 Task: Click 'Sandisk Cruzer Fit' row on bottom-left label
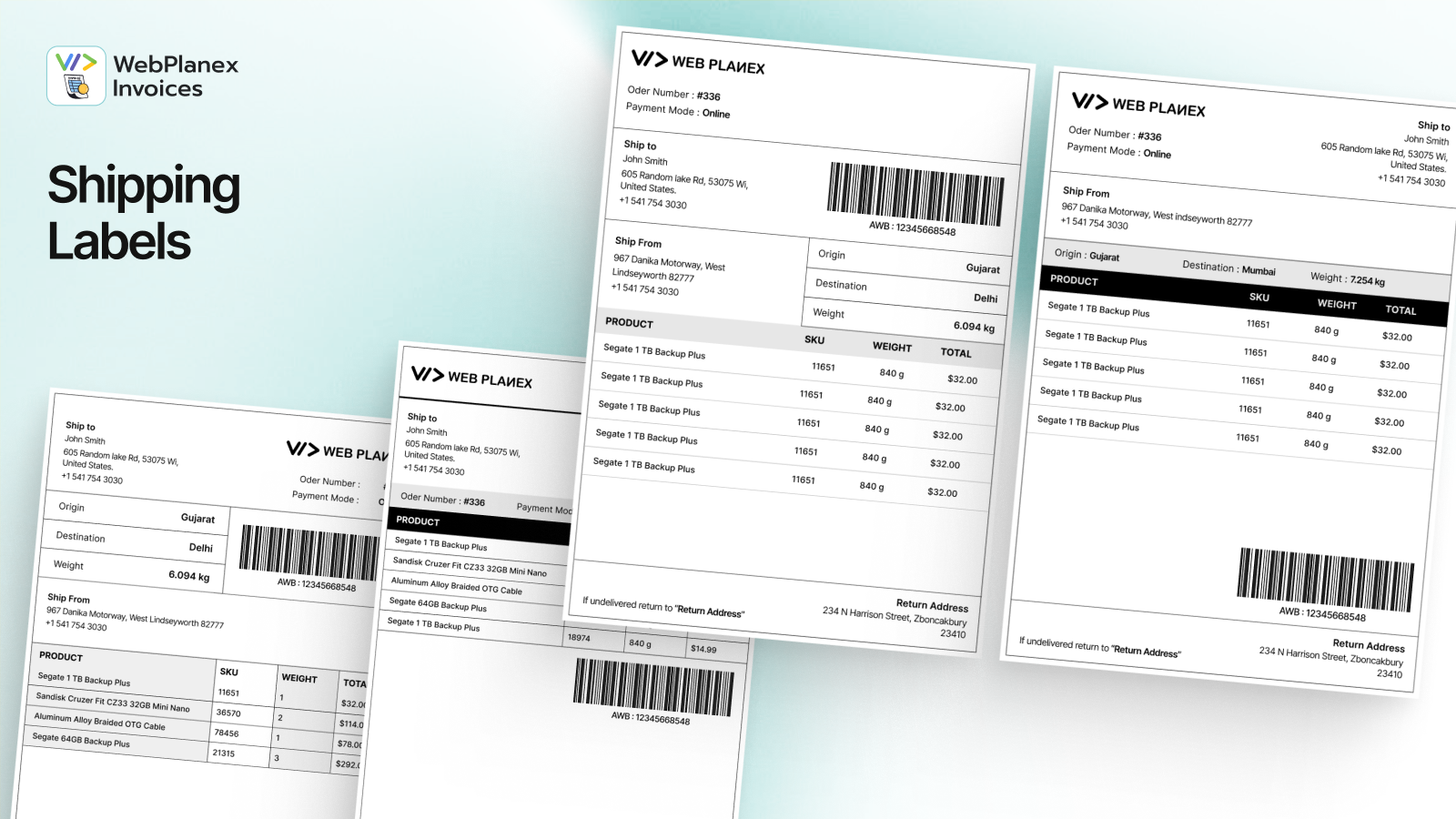(113, 702)
